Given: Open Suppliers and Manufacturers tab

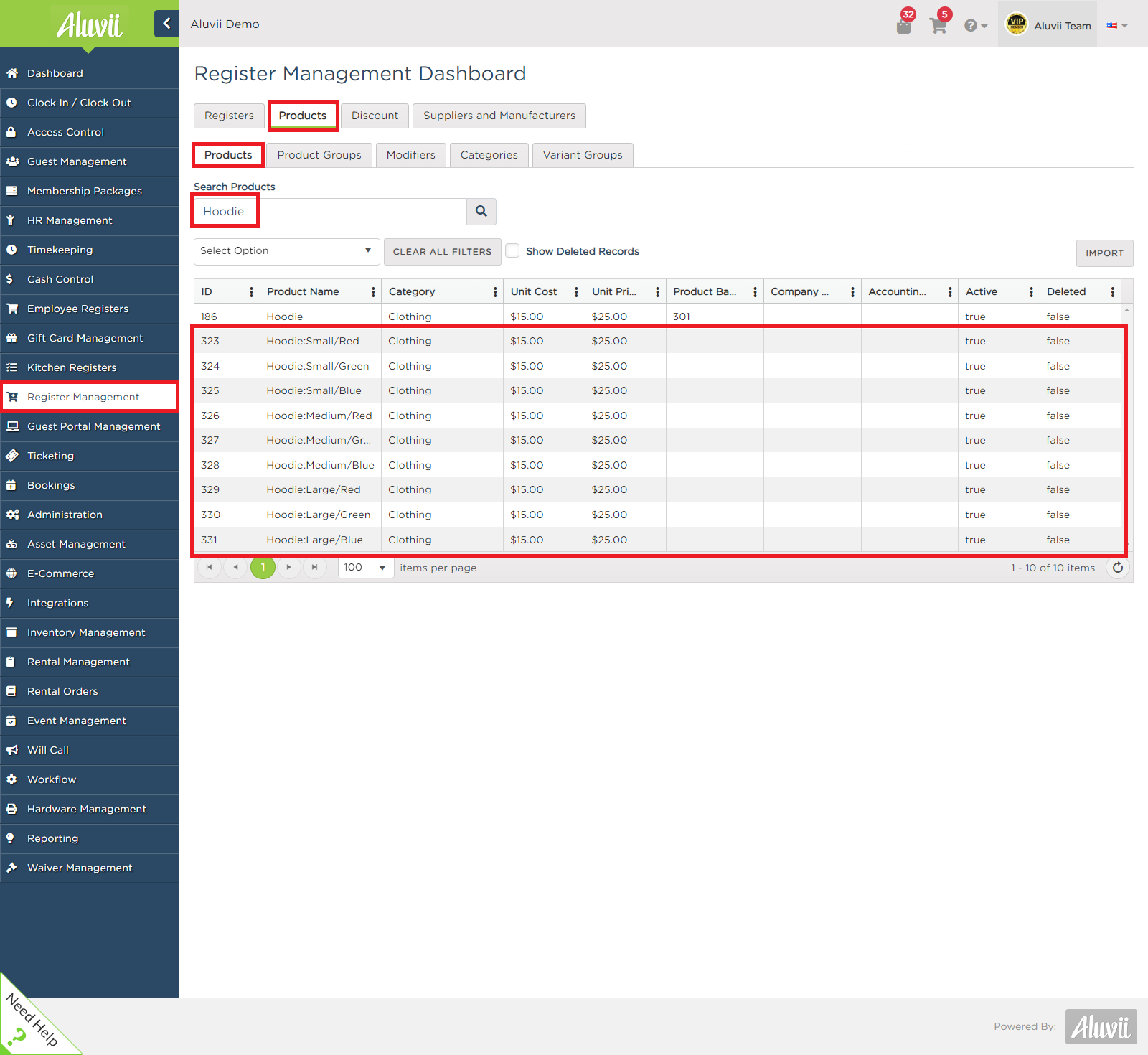Looking at the screenshot, I should tap(499, 116).
